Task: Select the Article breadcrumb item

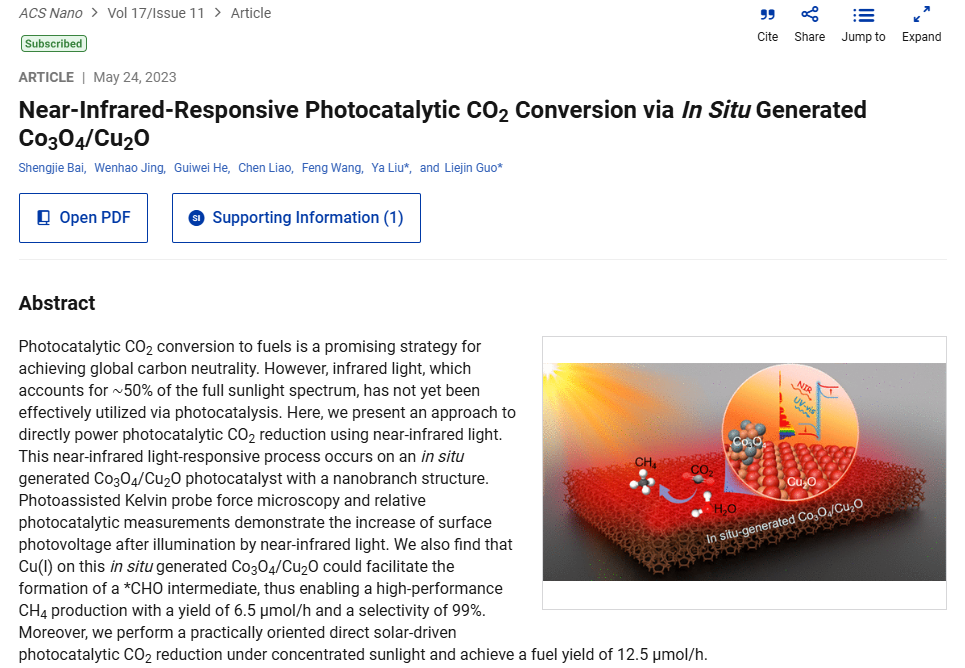Action: (x=250, y=13)
